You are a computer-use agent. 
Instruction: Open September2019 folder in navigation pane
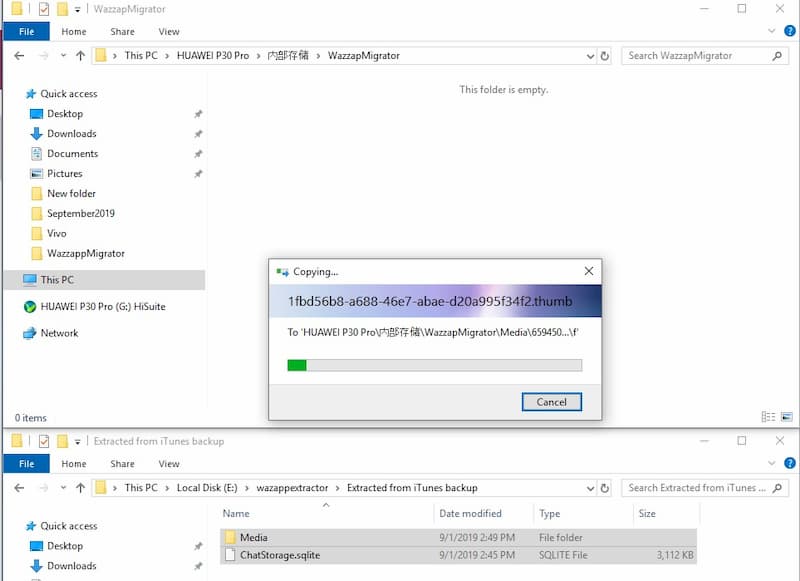click(x=81, y=213)
